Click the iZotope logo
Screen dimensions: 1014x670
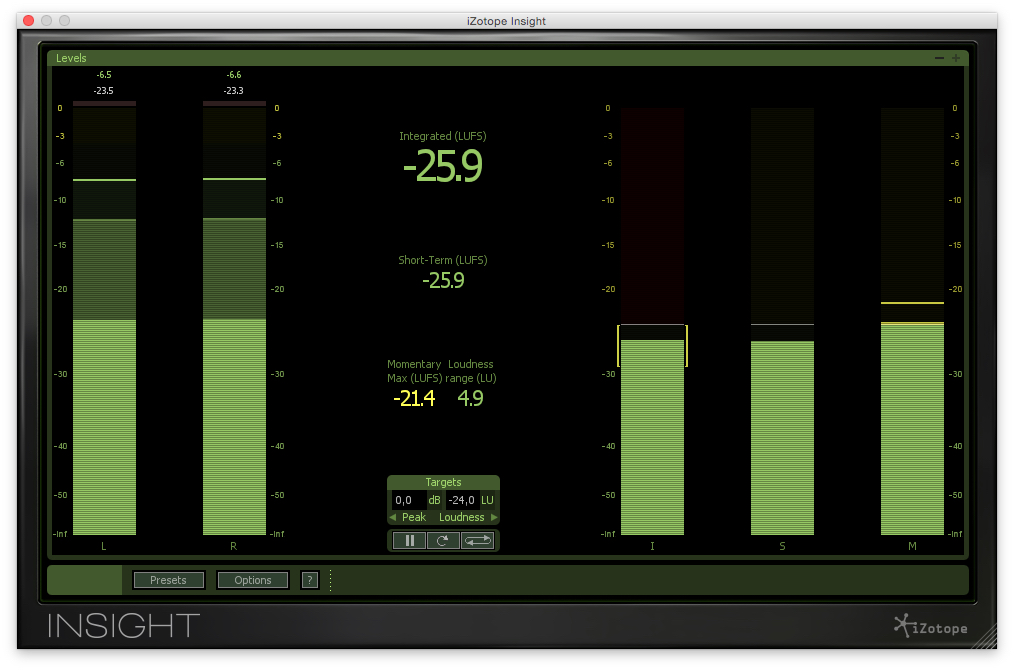click(930, 626)
